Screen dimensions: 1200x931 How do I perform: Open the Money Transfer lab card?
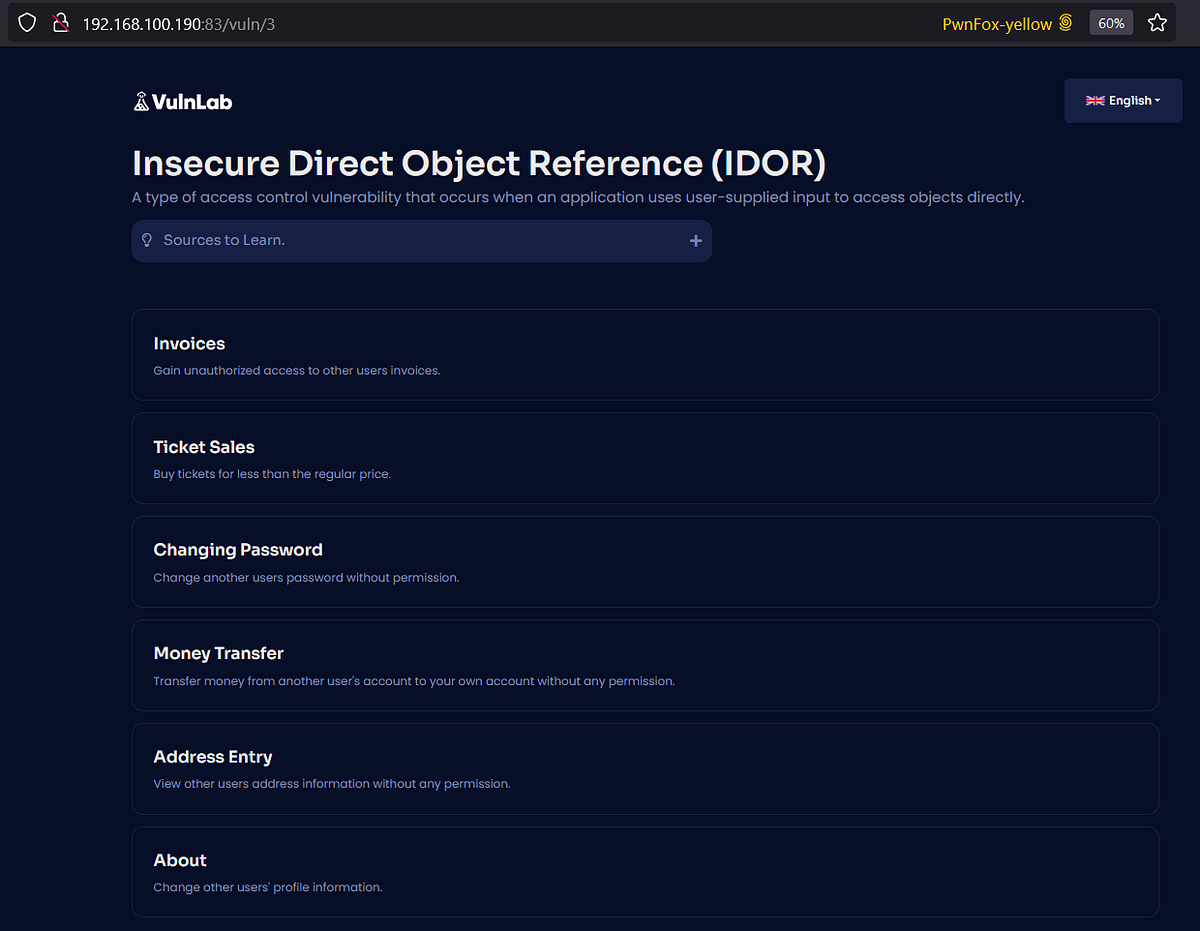point(645,665)
